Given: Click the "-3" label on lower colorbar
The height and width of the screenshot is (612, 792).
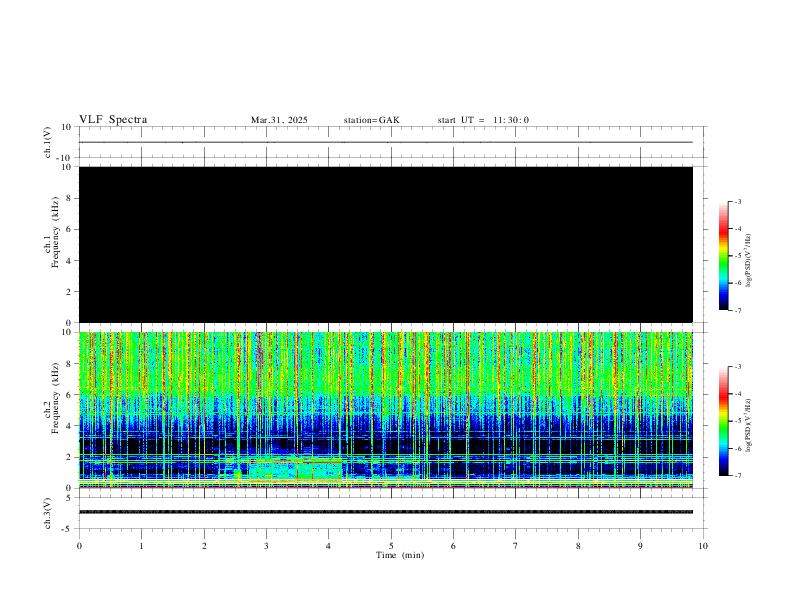Looking at the screenshot, I should 737,367.
